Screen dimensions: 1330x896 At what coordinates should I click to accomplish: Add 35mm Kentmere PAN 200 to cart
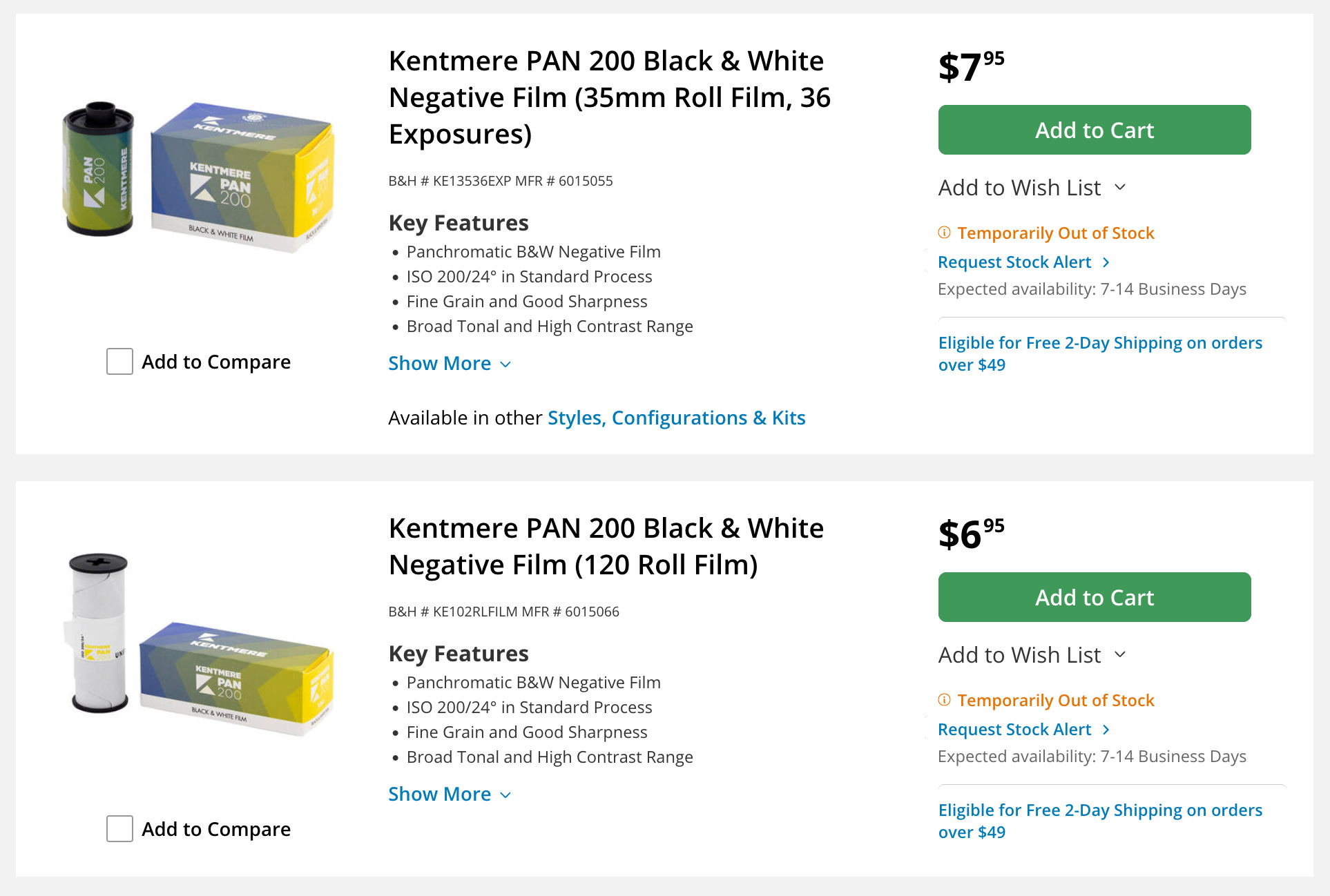(1094, 130)
